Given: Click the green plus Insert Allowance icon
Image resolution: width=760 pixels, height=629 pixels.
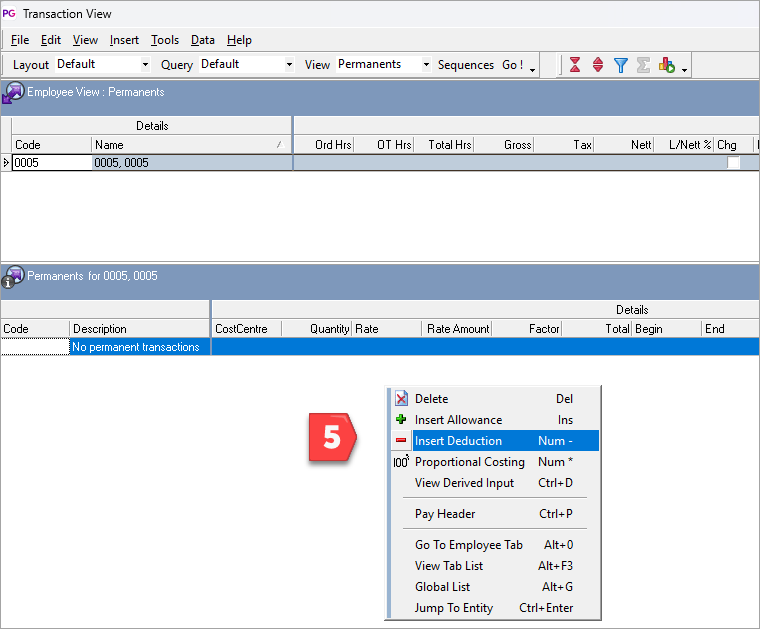Looking at the screenshot, I should [401, 420].
